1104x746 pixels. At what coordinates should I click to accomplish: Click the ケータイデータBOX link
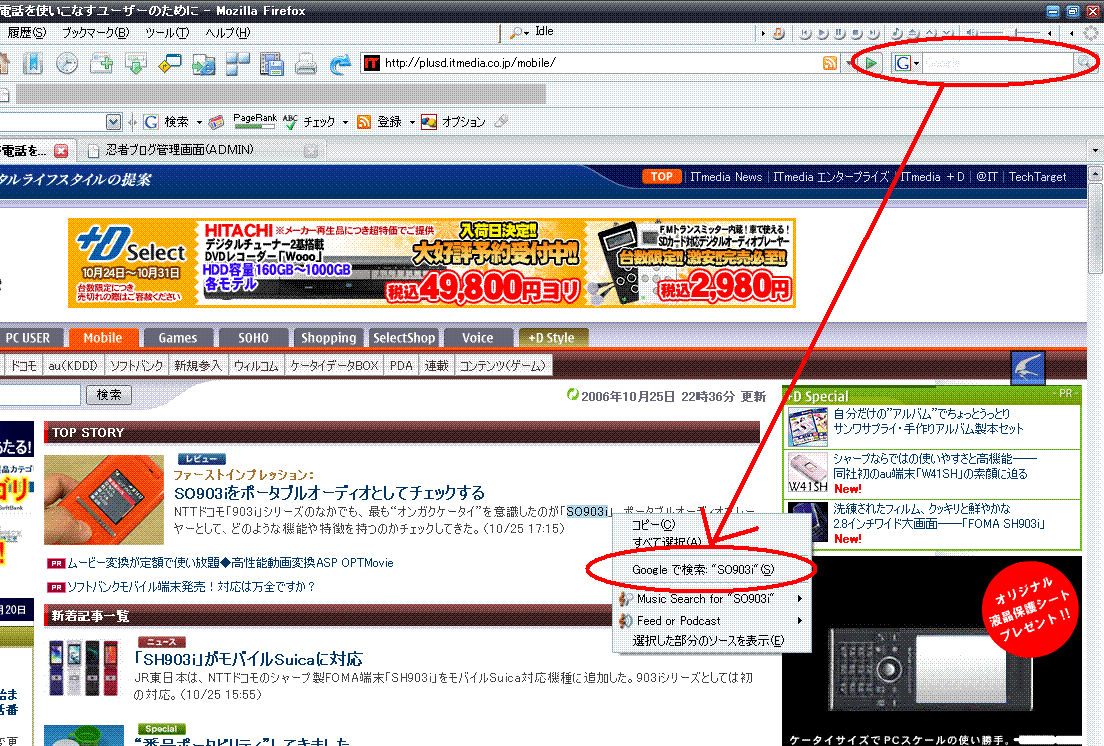[334, 366]
